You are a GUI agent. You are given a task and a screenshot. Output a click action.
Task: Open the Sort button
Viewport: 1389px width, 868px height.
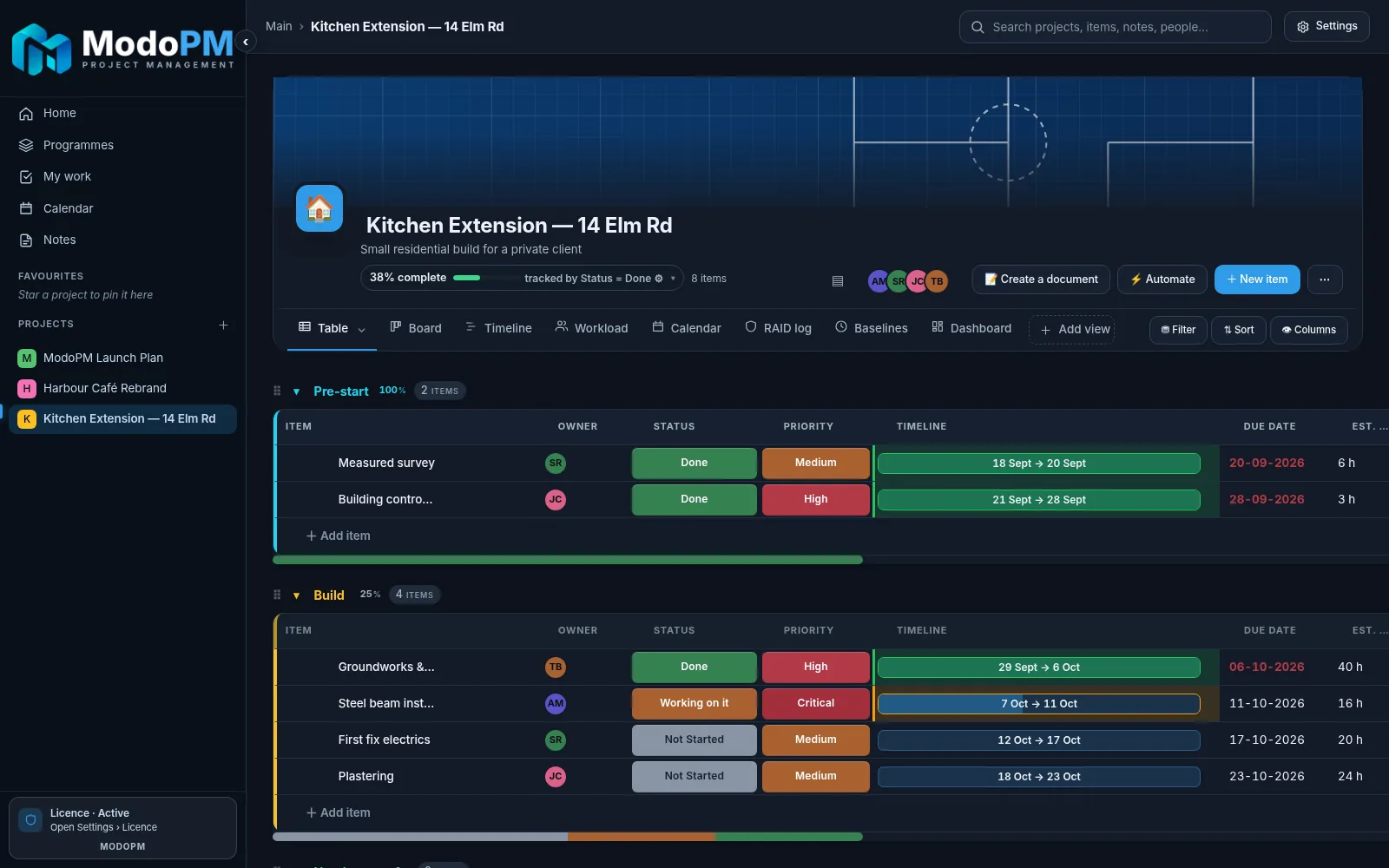[1239, 330]
